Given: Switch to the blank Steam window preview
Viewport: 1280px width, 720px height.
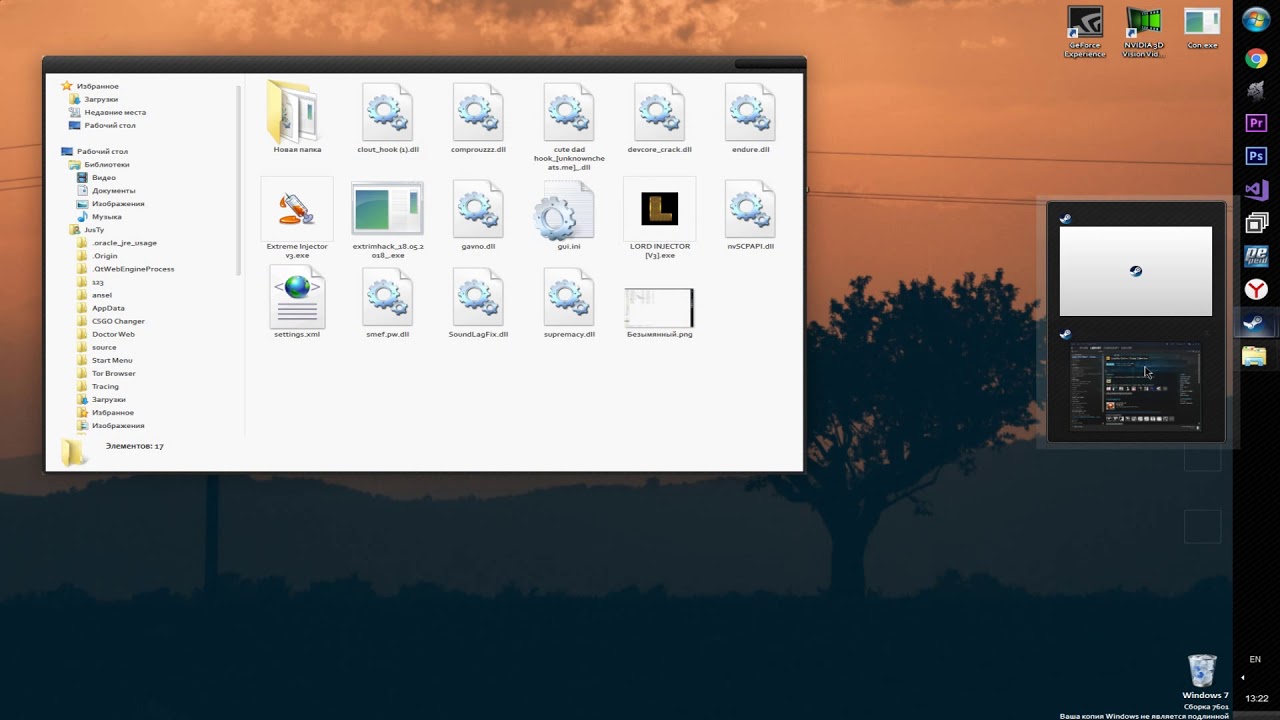Looking at the screenshot, I should (1136, 271).
